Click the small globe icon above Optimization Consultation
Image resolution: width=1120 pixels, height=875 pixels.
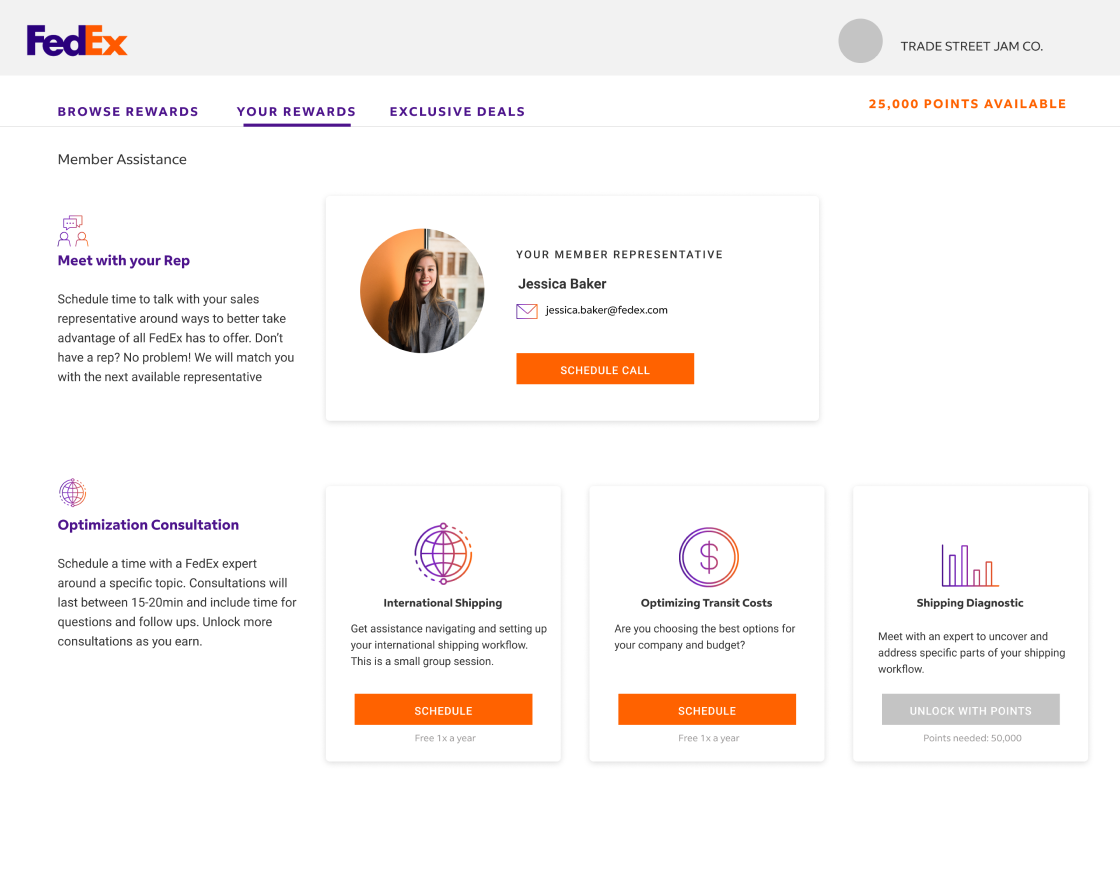72,493
